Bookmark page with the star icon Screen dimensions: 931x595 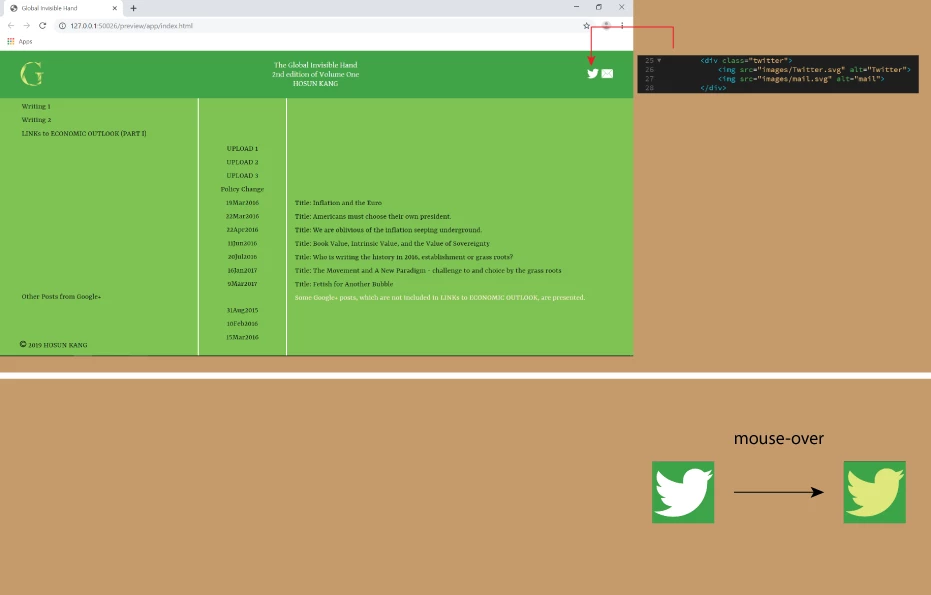point(587,26)
